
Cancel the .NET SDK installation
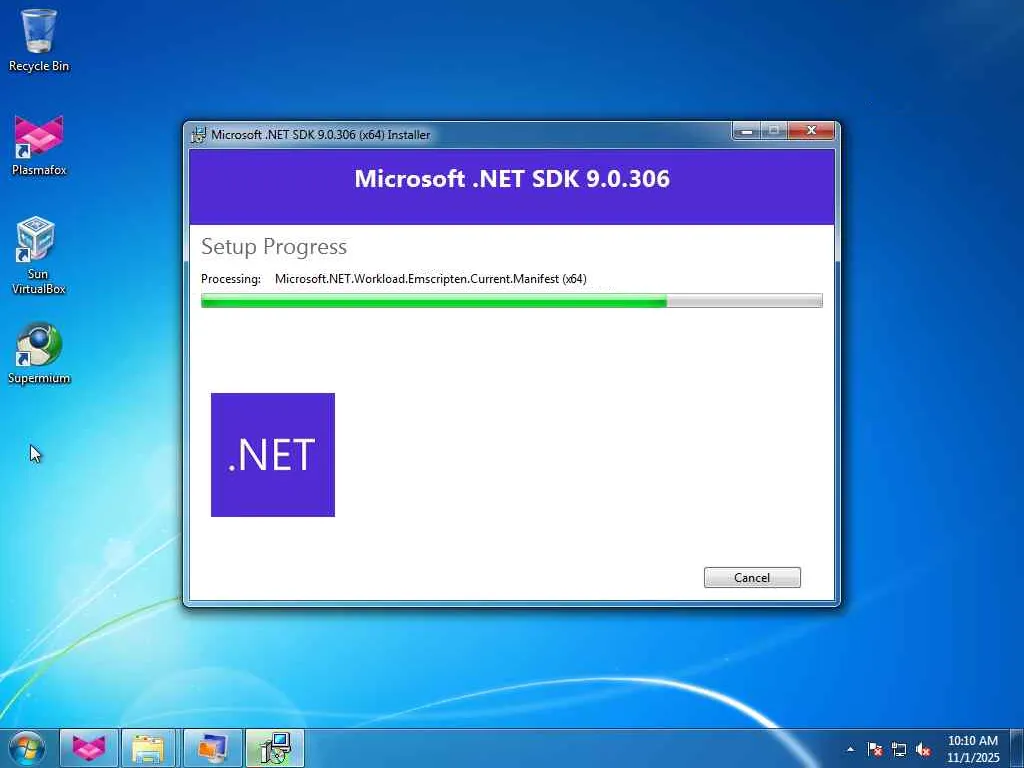click(x=752, y=577)
